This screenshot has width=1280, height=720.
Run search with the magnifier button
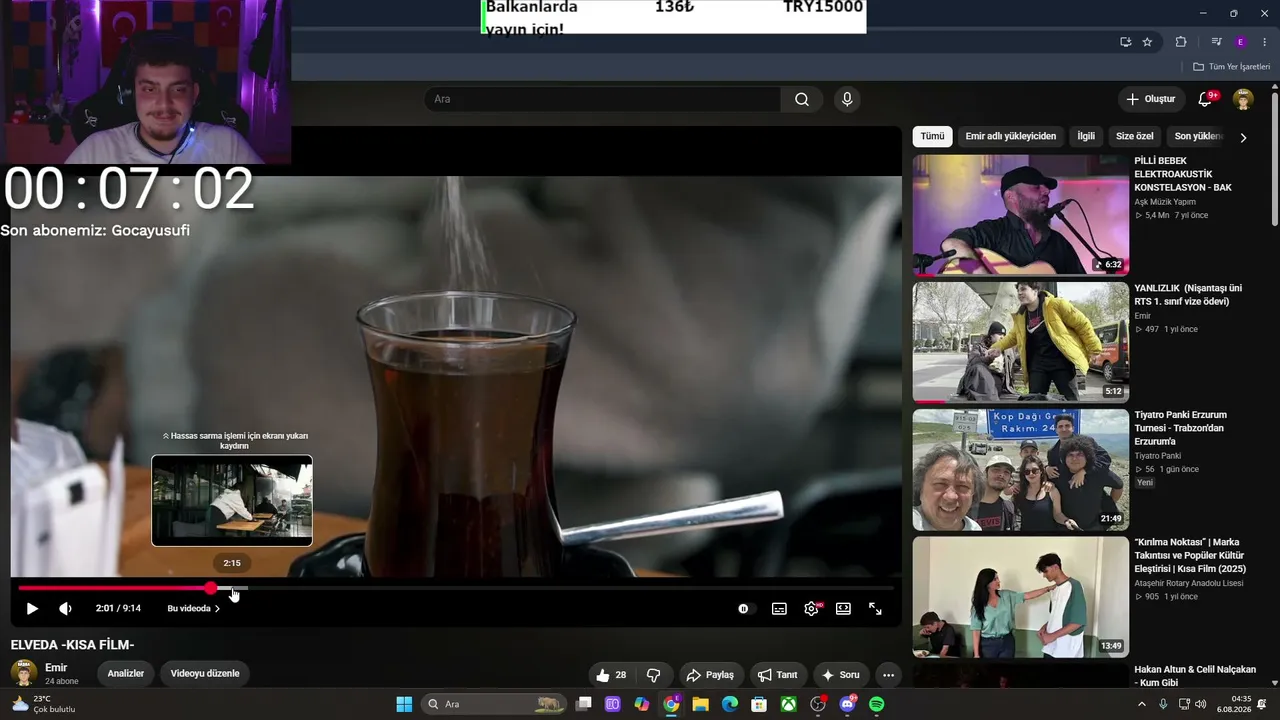click(802, 99)
